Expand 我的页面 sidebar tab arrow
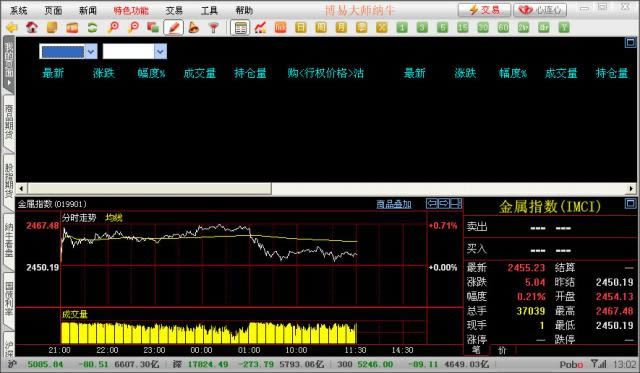The image size is (640, 373). tap(9, 82)
